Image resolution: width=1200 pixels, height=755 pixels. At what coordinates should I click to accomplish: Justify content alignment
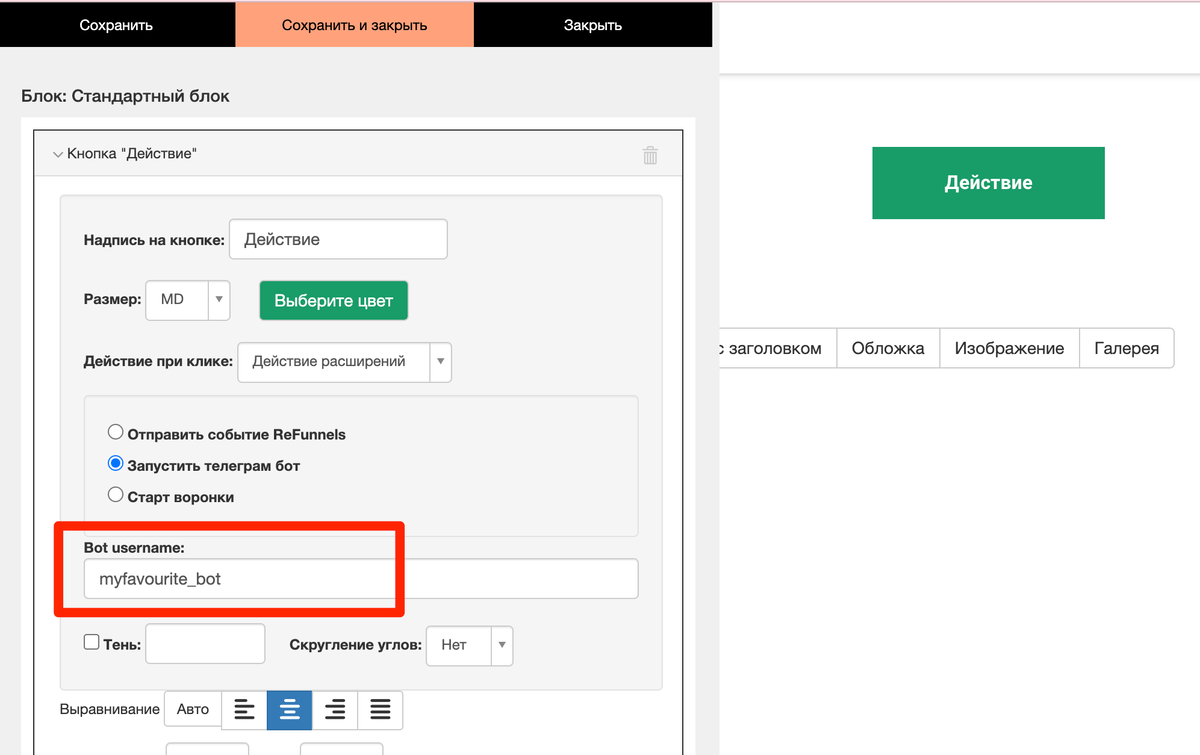(380, 709)
